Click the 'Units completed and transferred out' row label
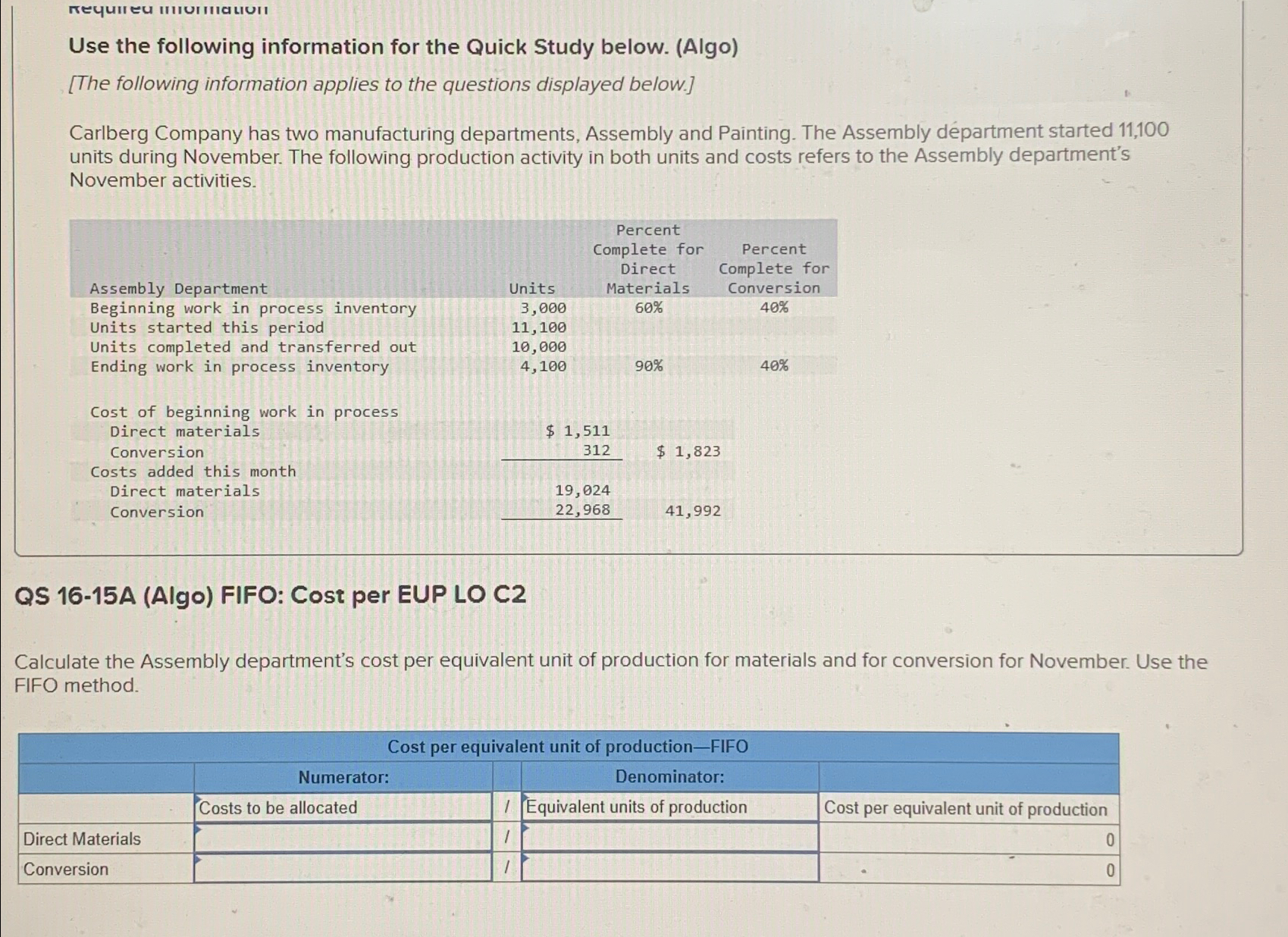 (x=253, y=347)
